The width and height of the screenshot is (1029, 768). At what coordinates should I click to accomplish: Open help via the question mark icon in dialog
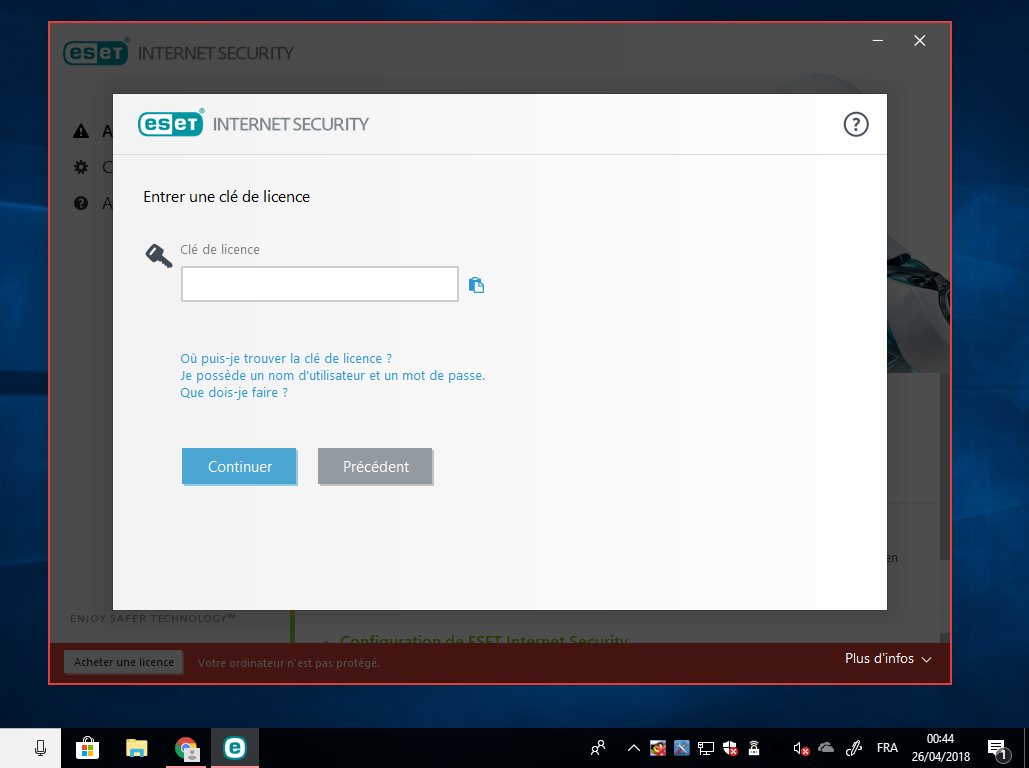tap(856, 124)
